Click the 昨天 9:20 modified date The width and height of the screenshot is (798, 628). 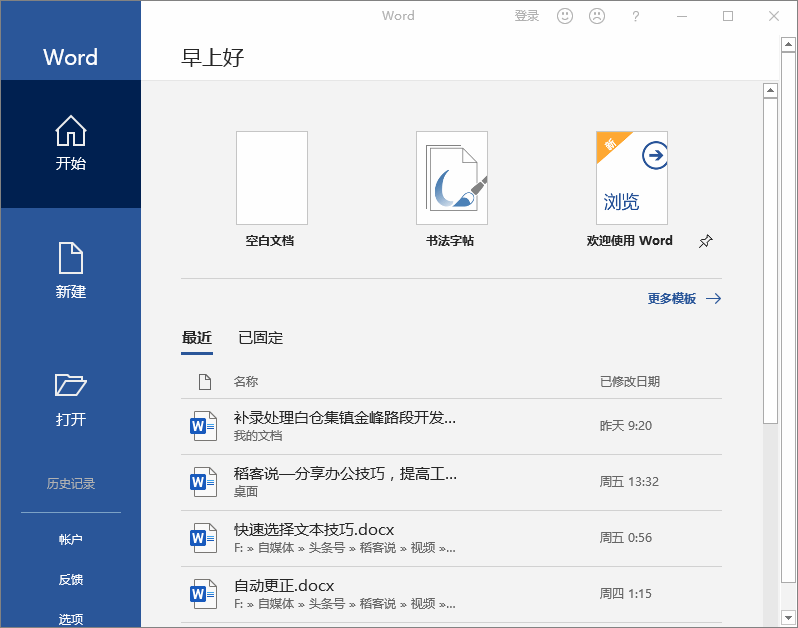coord(625,426)
